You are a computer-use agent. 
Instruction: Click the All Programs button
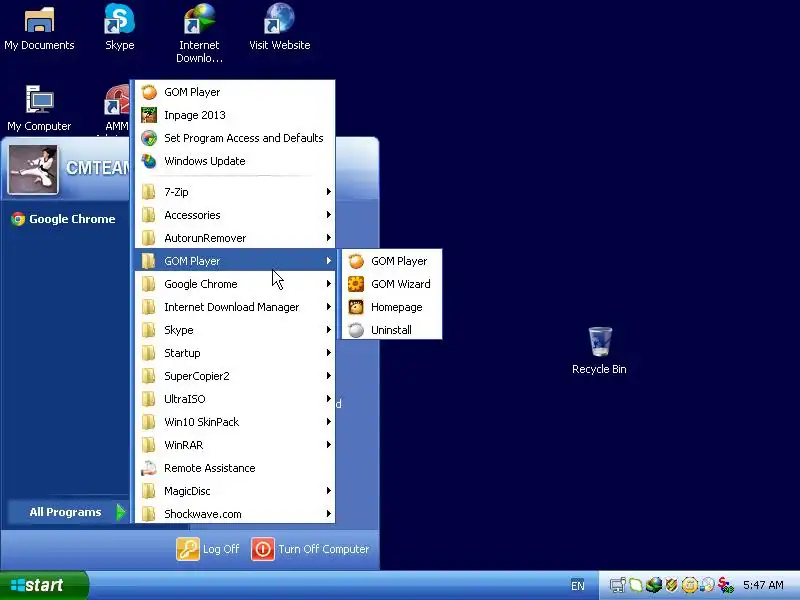(x=67, y=512)
